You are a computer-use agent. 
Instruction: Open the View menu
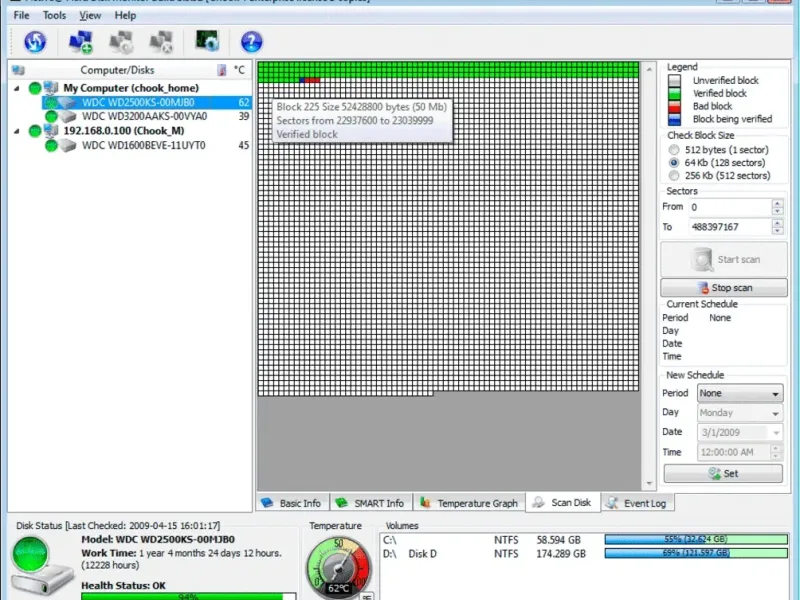point(90,15)
